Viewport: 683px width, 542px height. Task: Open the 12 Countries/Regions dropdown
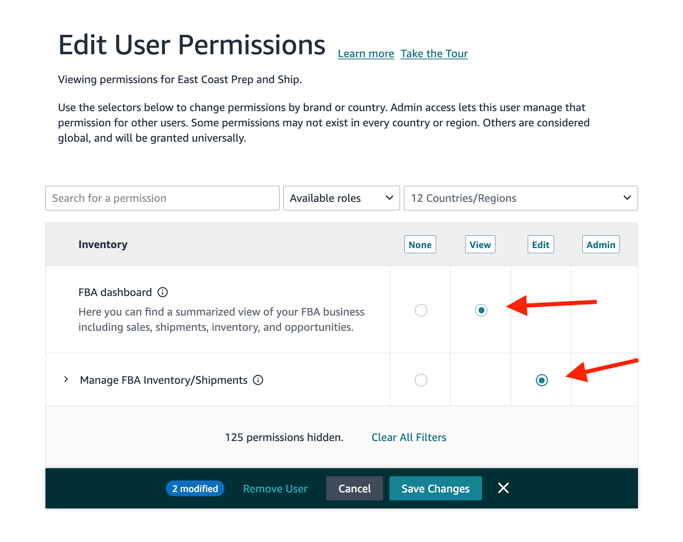click(520, 198)
